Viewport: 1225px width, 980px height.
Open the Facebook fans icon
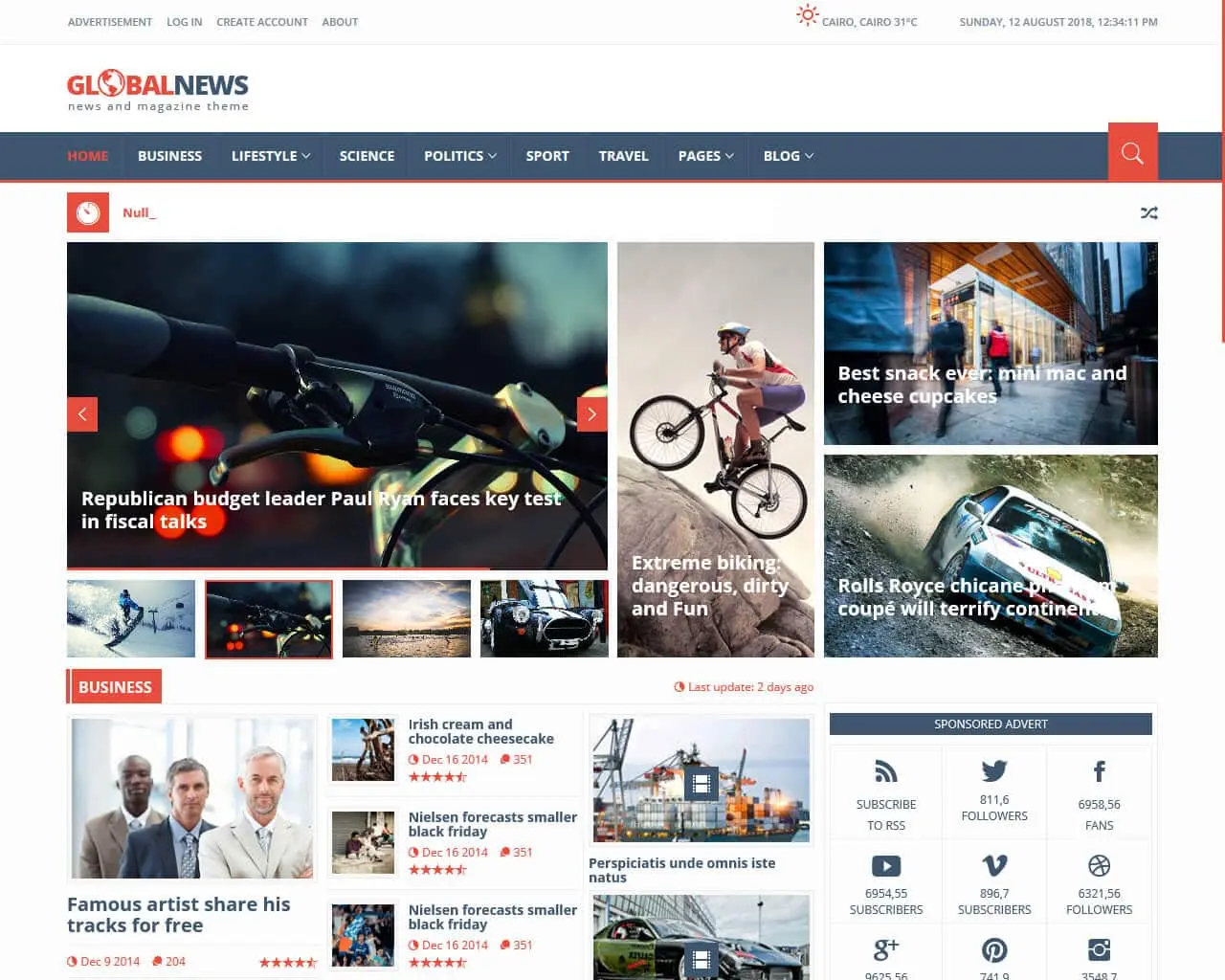pyautogui.click(x=1100, y=770)
